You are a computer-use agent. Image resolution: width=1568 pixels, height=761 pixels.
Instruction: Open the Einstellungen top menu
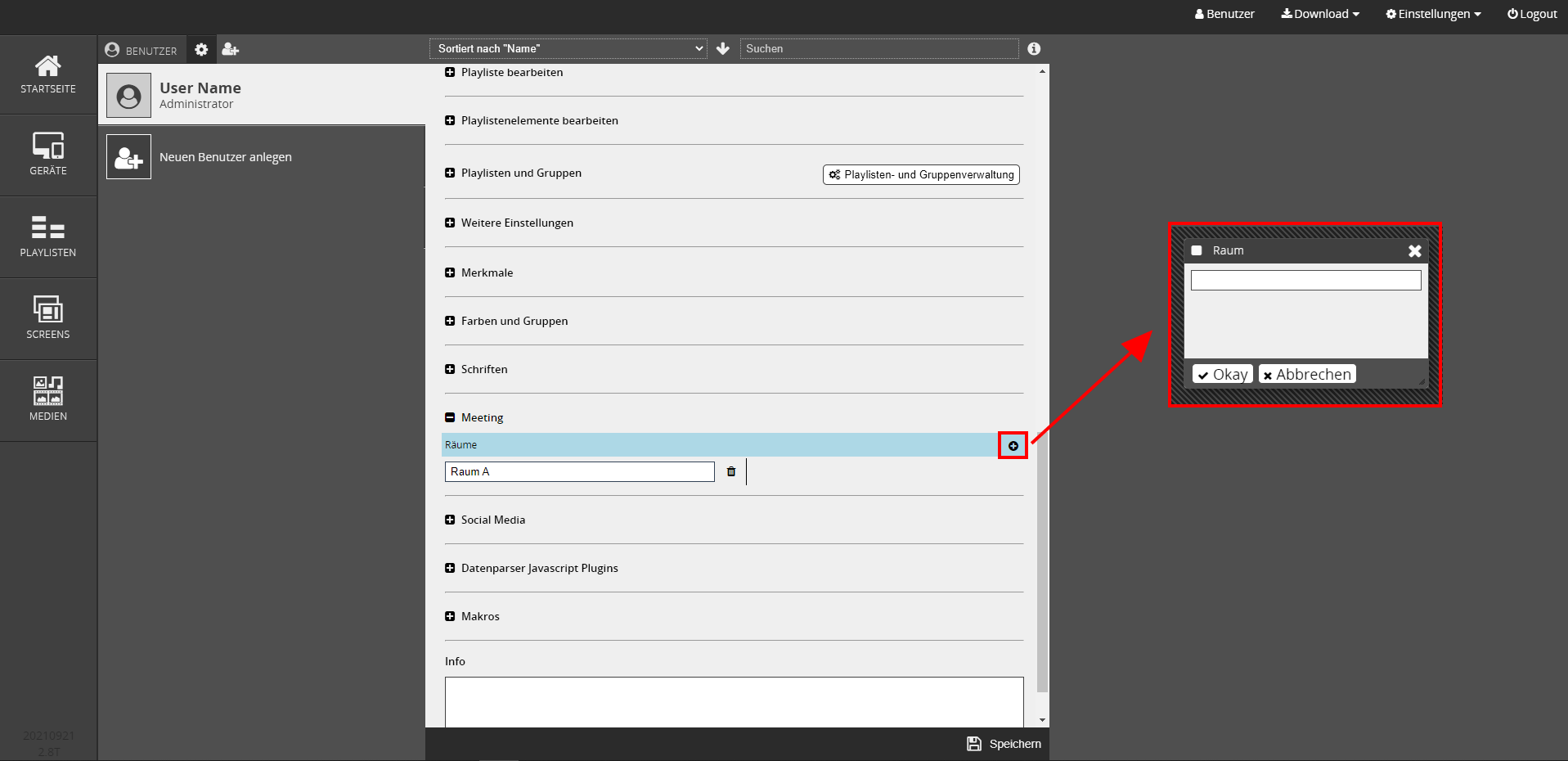[x=1433, y=14]
